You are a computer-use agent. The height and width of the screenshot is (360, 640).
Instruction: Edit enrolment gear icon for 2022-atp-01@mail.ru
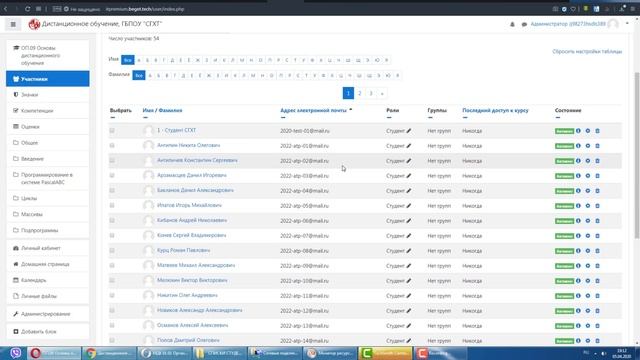(x=588, y=146)
